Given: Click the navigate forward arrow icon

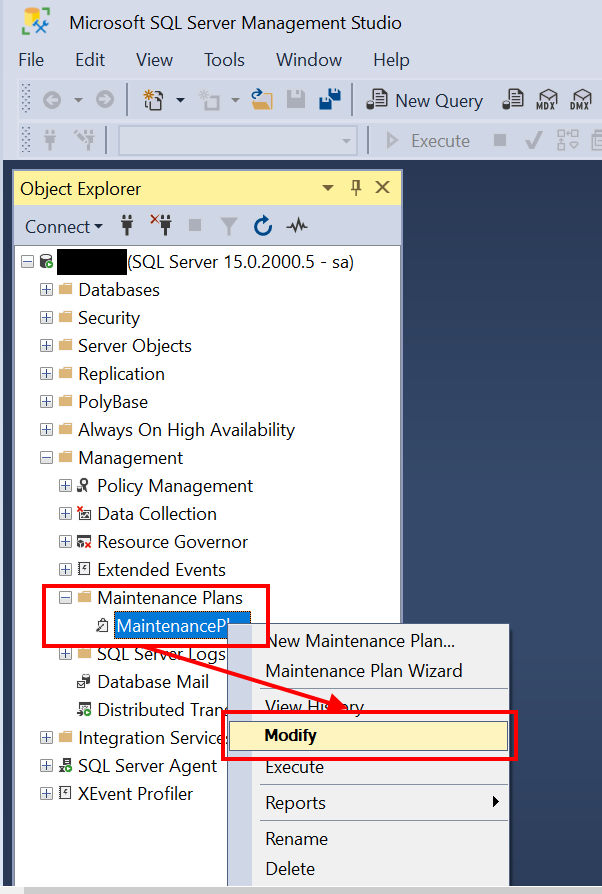Looking at the screenshot, I should click(105, 100).
